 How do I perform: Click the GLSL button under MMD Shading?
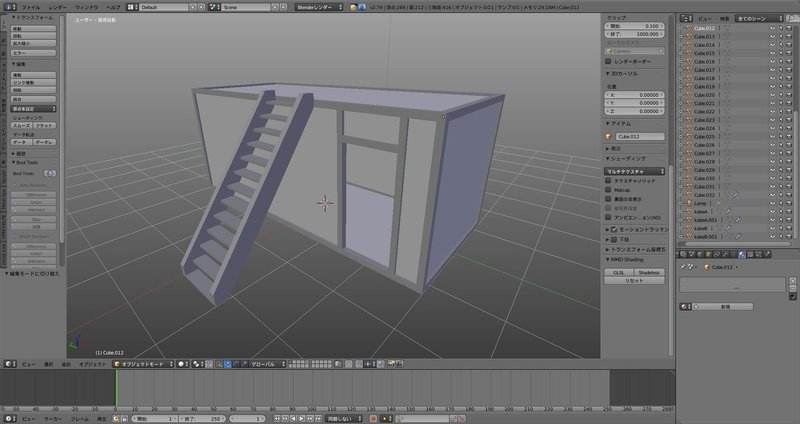(619, 272)
